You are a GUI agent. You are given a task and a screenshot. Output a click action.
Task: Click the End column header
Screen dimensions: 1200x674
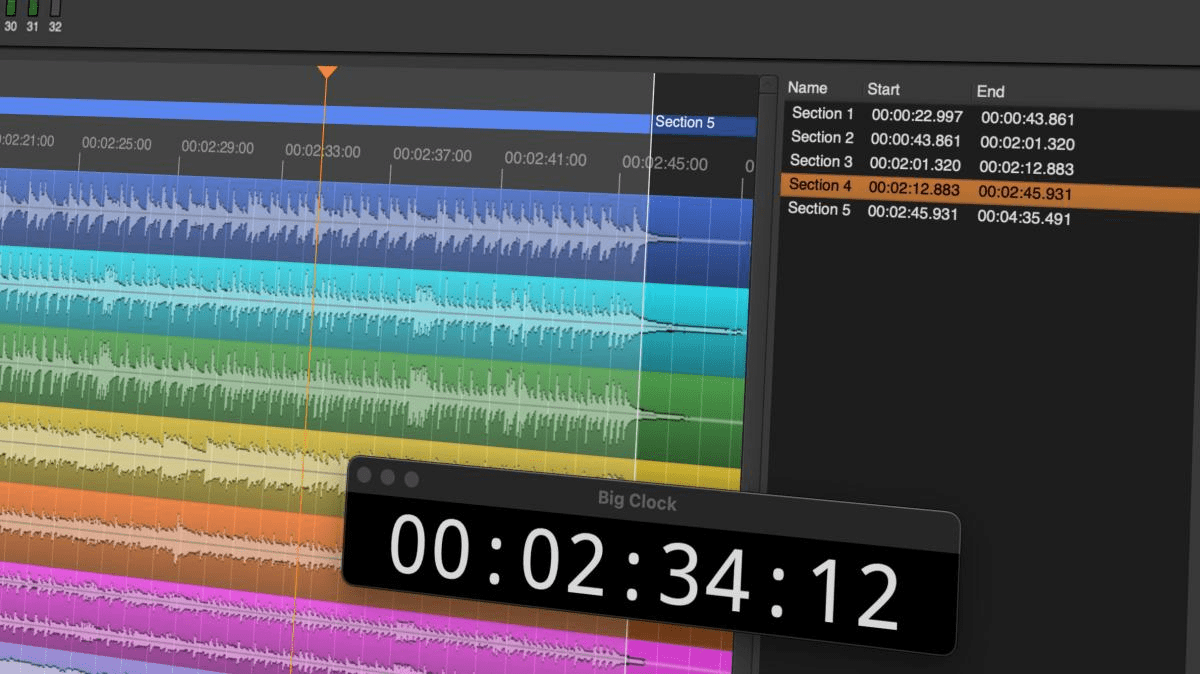pyautogui.click(x=990, y=91)
